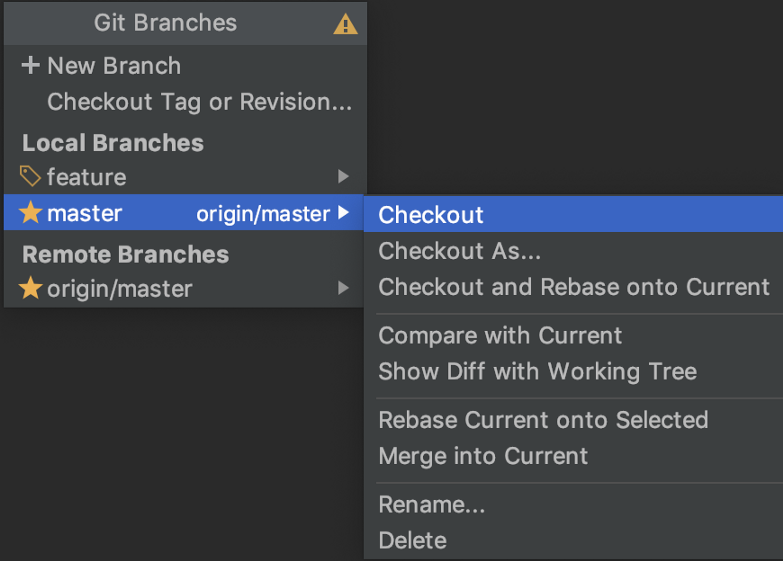Expand the remote origin/master submenu arrow

point(343,289)
